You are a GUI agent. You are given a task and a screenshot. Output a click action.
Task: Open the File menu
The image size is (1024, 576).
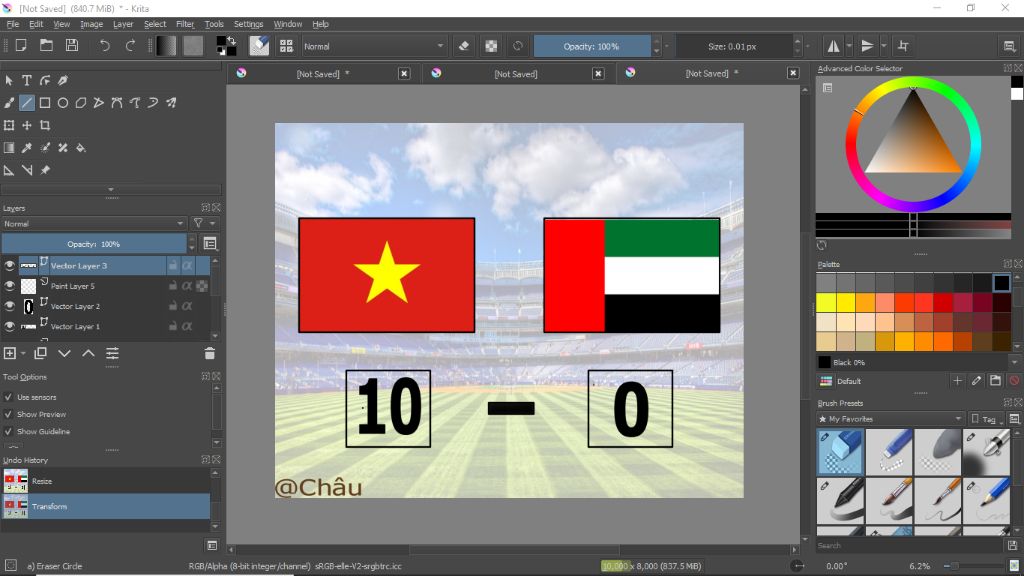point(12,24)
